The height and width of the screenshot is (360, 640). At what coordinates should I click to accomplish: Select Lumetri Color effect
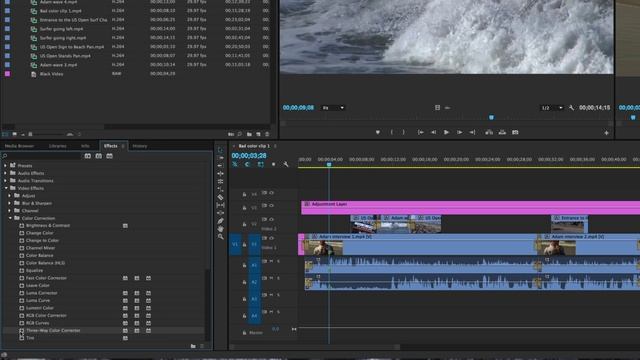pos(40,308)
